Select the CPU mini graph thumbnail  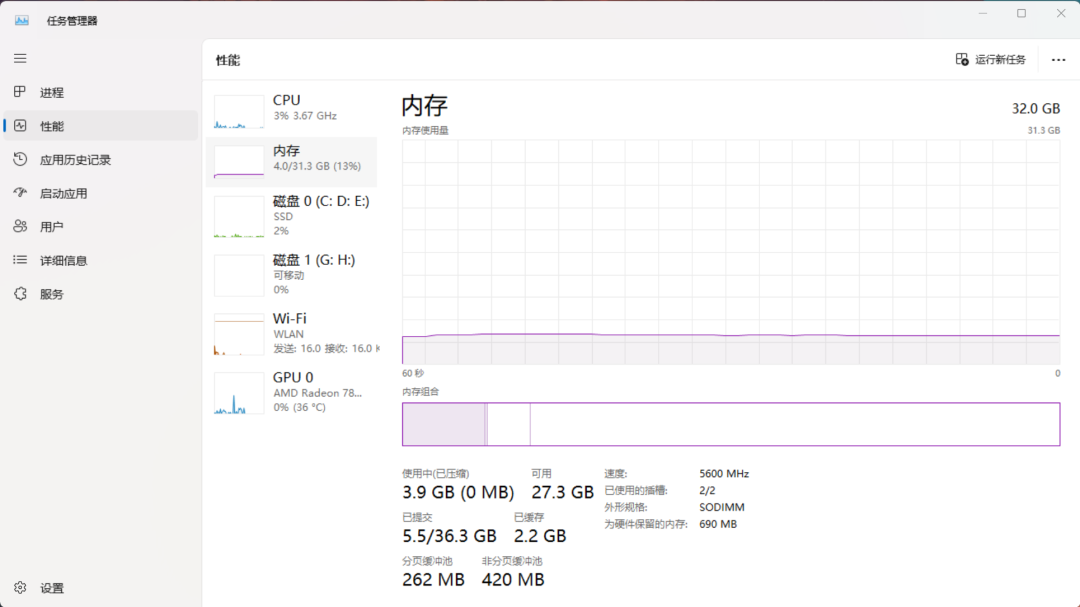click(x=239, y=112)
